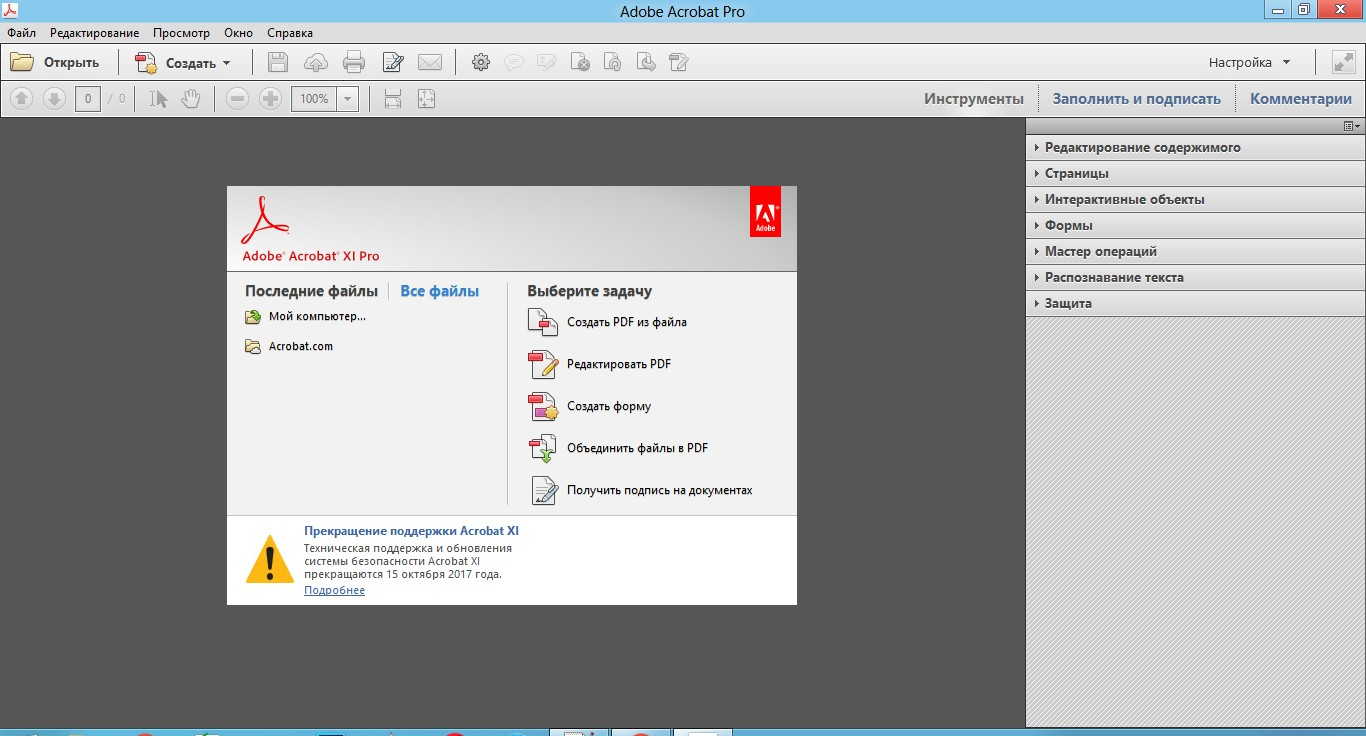Click the settings gear icon
The image size is (1366, 736).
481,62
